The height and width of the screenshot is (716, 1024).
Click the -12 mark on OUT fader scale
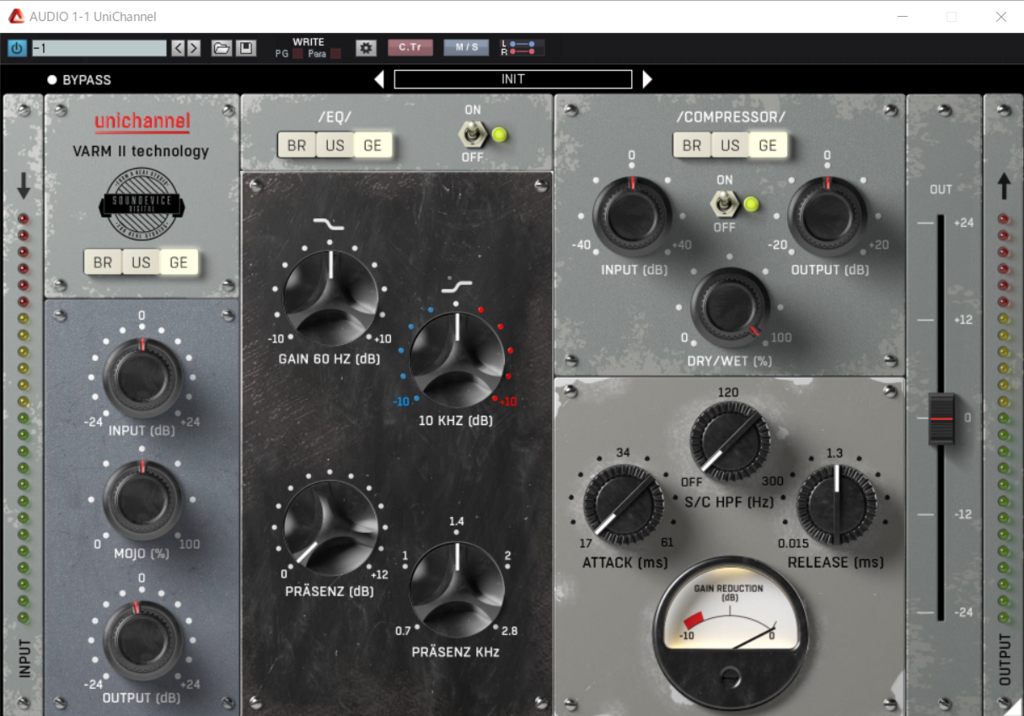point(963,514)
